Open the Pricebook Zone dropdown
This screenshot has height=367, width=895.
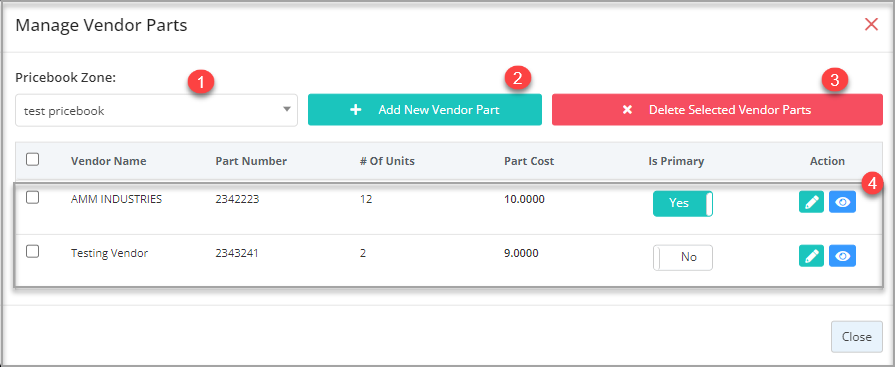[x=156, y=110]
